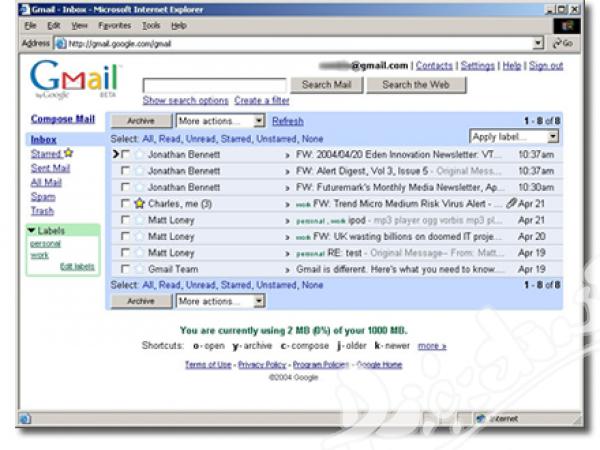Click the bottom Archive button

(x=141, y=301)
